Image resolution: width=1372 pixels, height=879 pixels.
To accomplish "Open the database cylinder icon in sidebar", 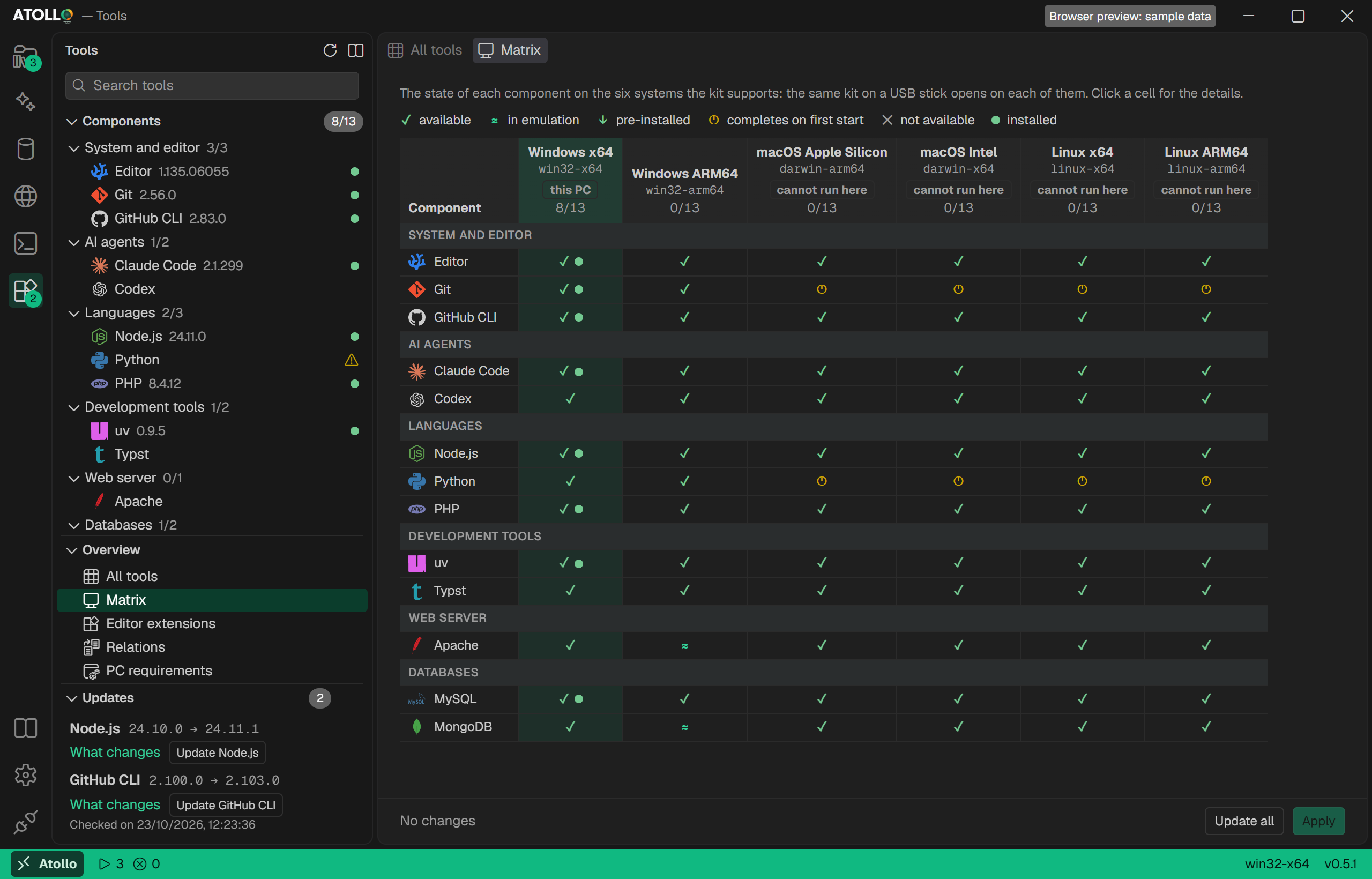I will (x=26, y=149).
